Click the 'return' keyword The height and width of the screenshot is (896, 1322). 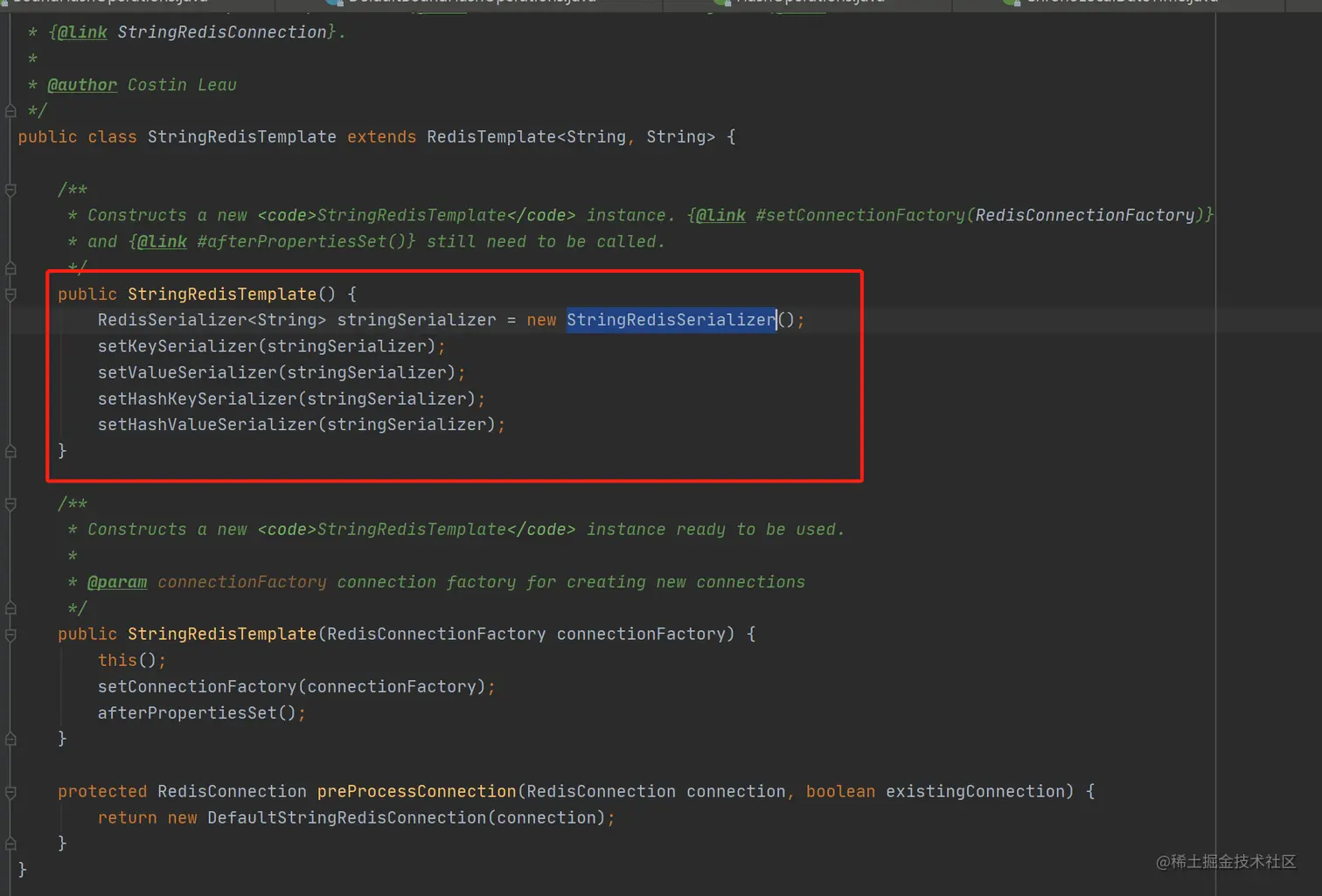tap(127, 818)
